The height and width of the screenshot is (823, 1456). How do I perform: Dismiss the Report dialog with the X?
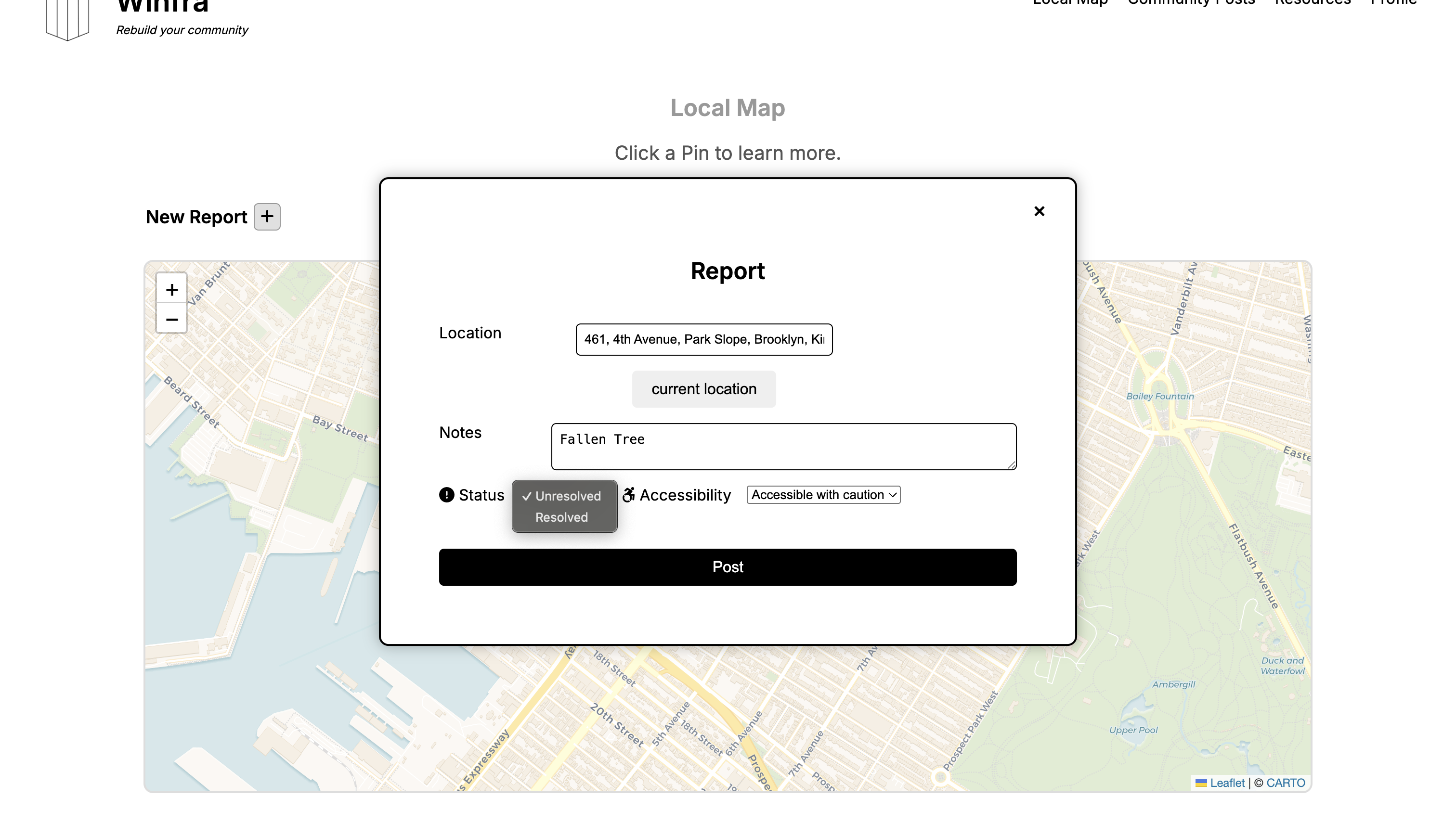[x=1039, y=211]
